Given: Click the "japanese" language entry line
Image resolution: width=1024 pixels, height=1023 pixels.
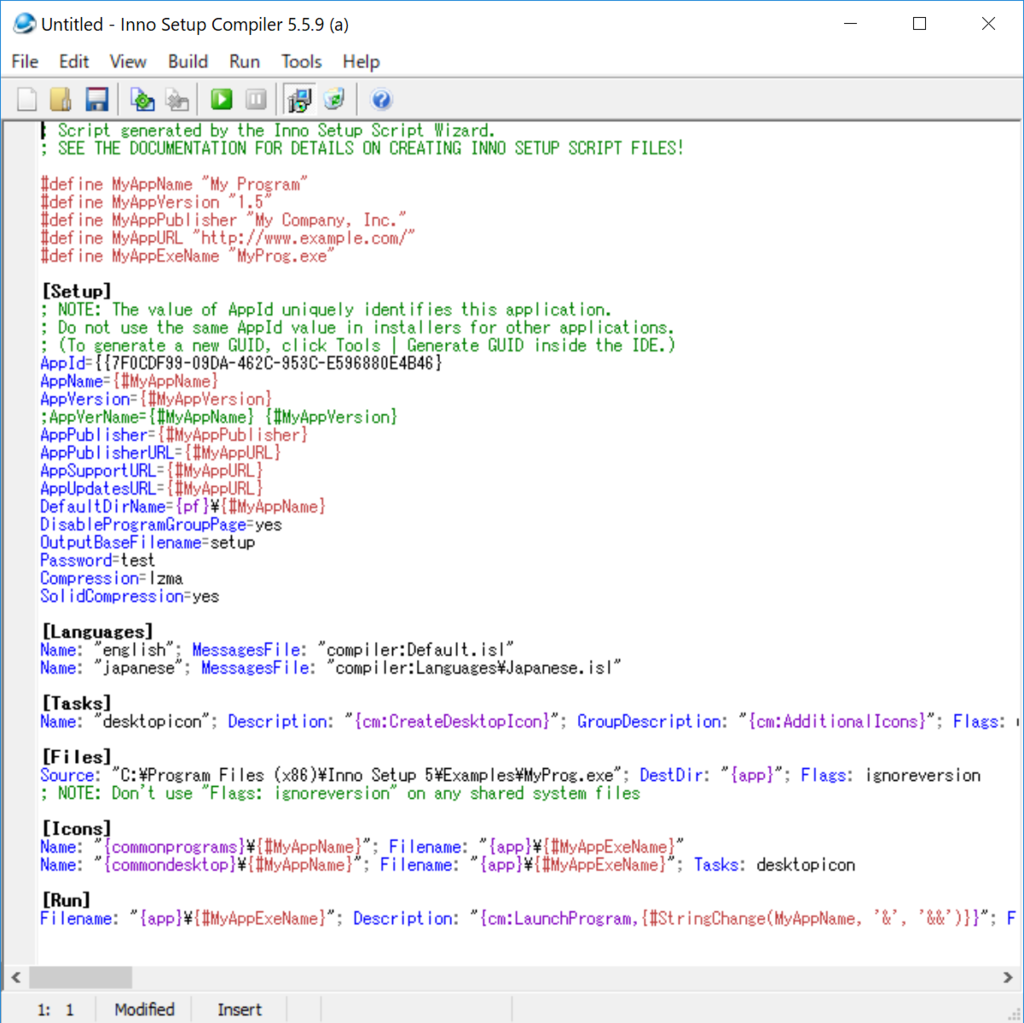Looking at the screenshot, I should click(x=330, y=668).
